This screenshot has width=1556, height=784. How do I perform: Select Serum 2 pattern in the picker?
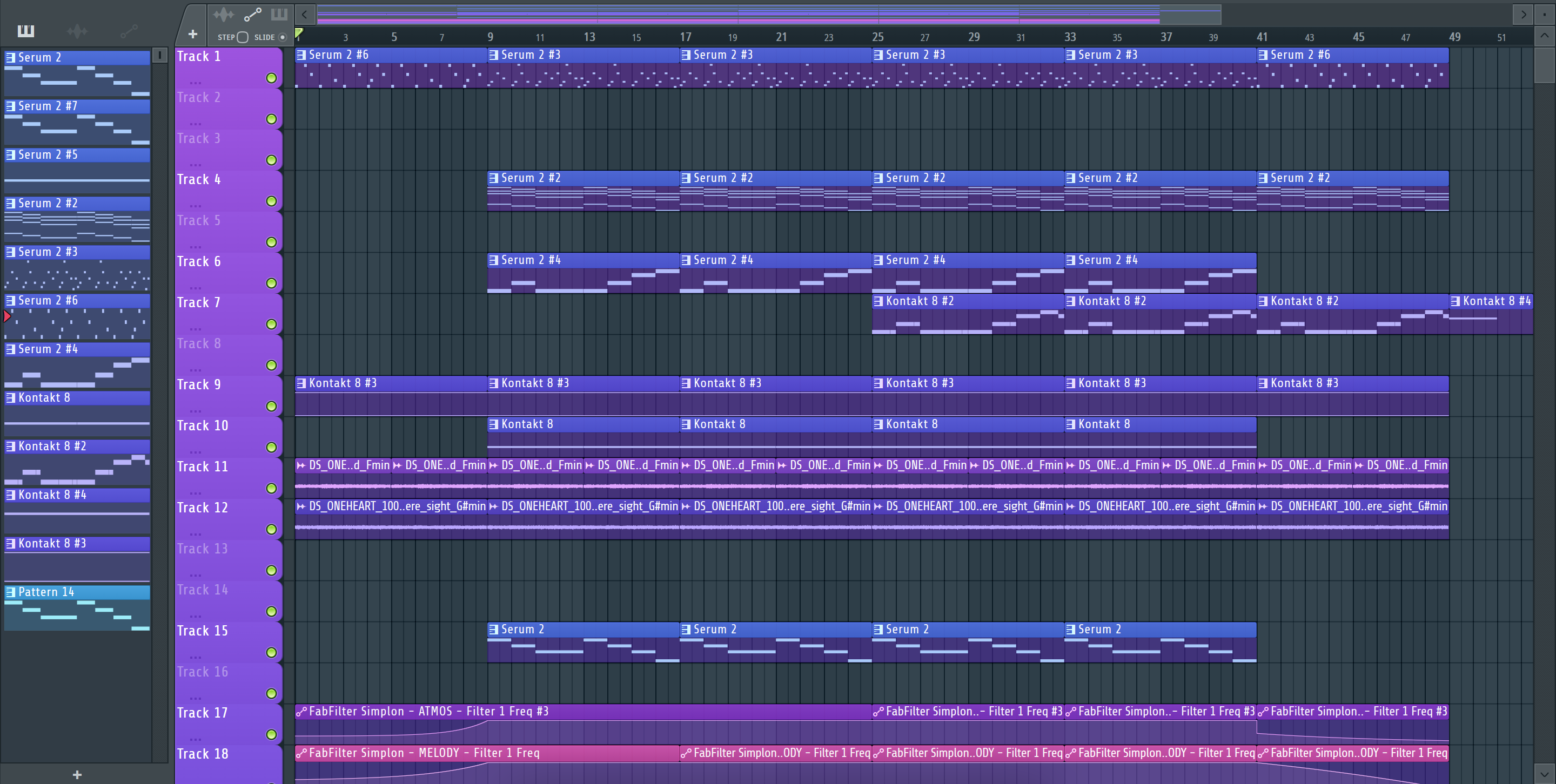coord(77,73)
